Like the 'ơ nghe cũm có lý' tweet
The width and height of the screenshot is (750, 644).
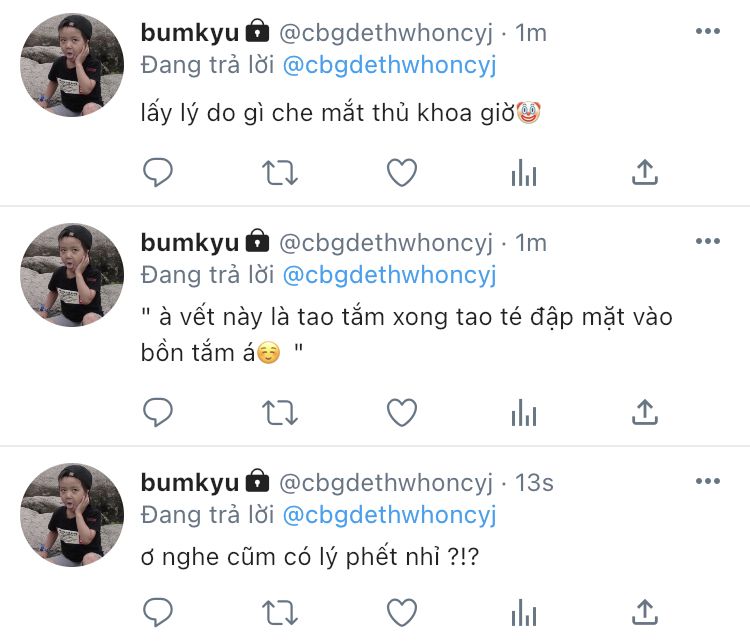click(x=402, y=612)
